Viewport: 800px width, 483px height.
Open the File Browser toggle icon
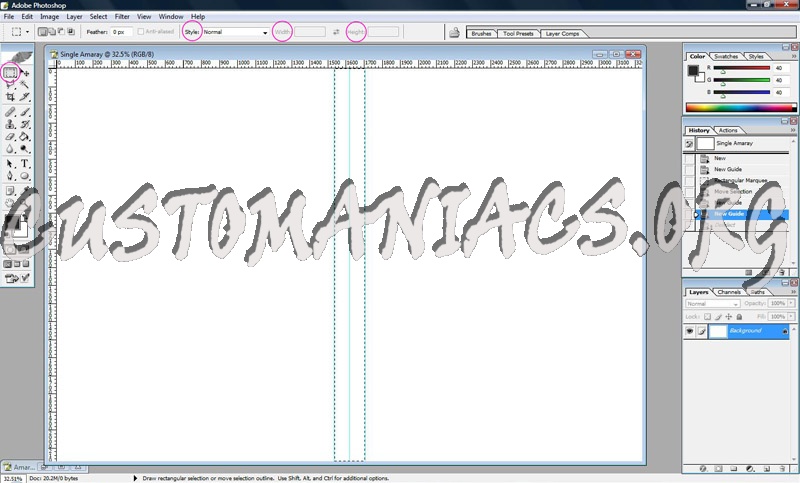click(x=454, y=33)
